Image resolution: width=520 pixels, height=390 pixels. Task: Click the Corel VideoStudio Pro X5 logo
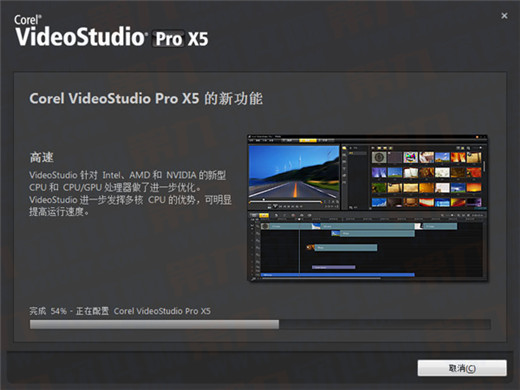click(111, 31)
